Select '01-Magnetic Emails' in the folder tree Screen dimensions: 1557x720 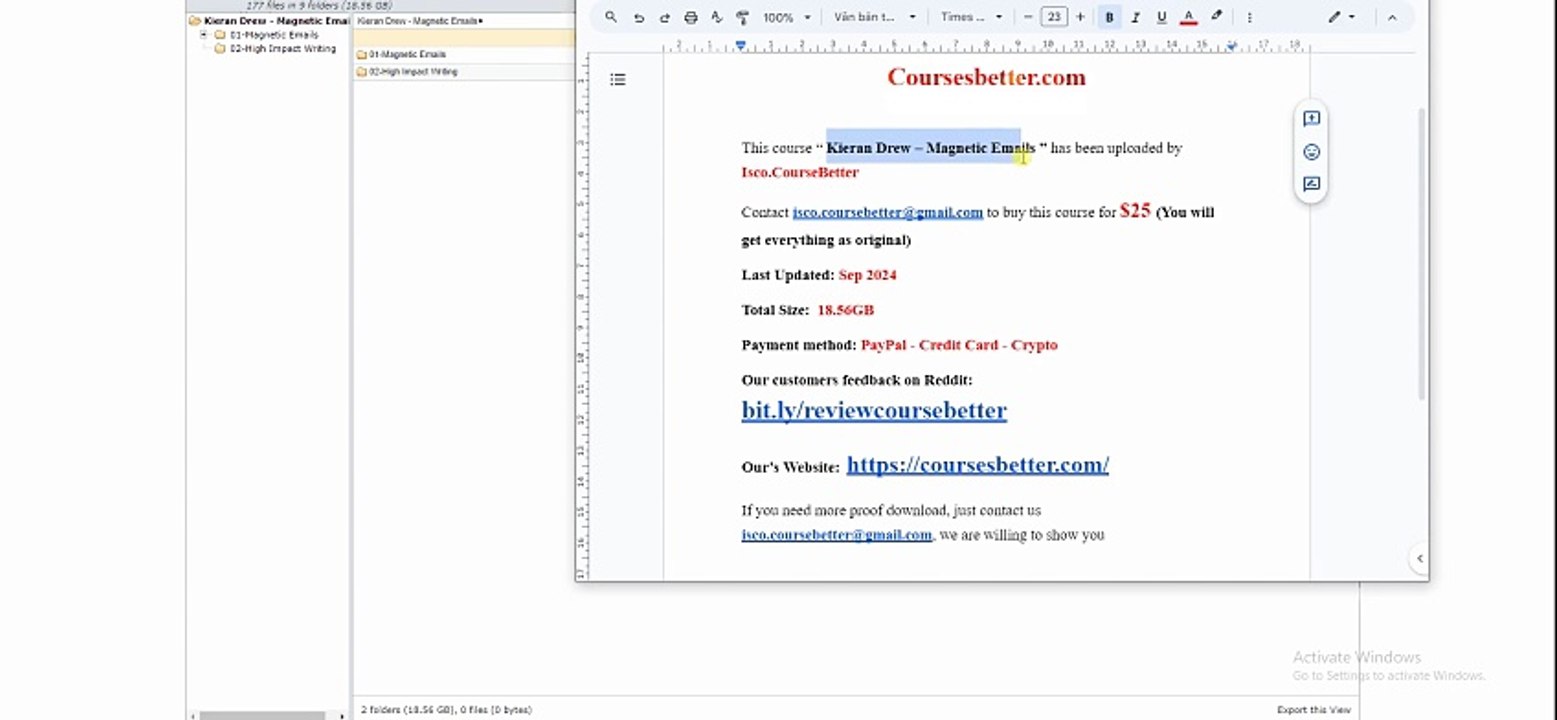(274, 34)
